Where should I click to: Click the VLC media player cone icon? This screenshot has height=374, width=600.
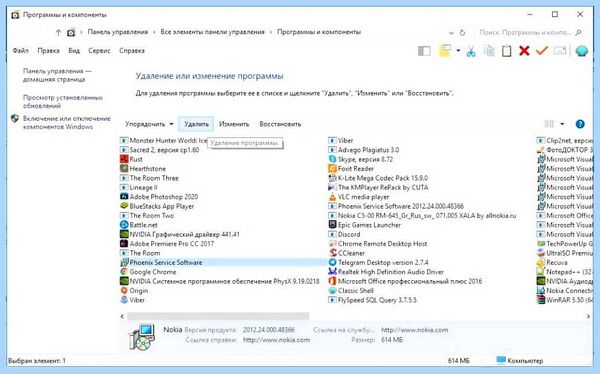click(332, 197)
